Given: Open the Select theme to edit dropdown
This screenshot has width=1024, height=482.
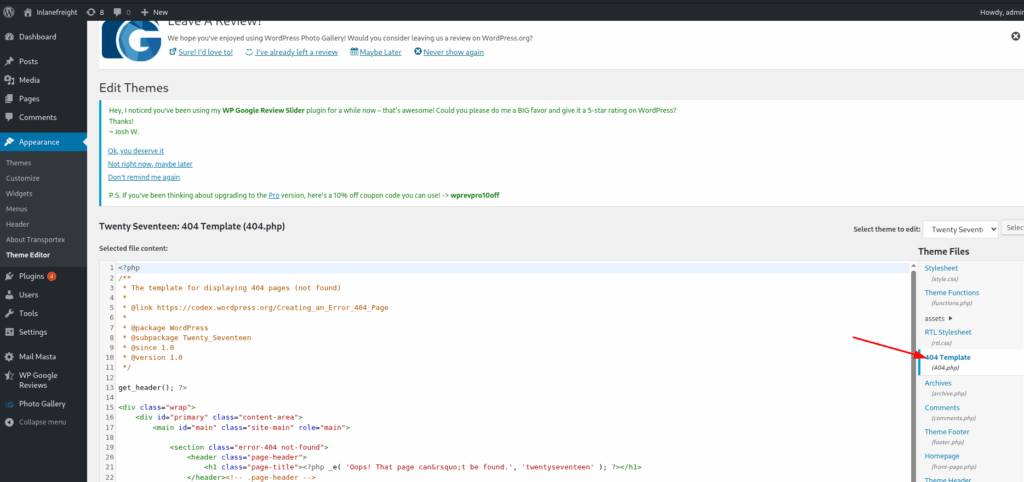Looking at the screenshot, I should point(959,228).
